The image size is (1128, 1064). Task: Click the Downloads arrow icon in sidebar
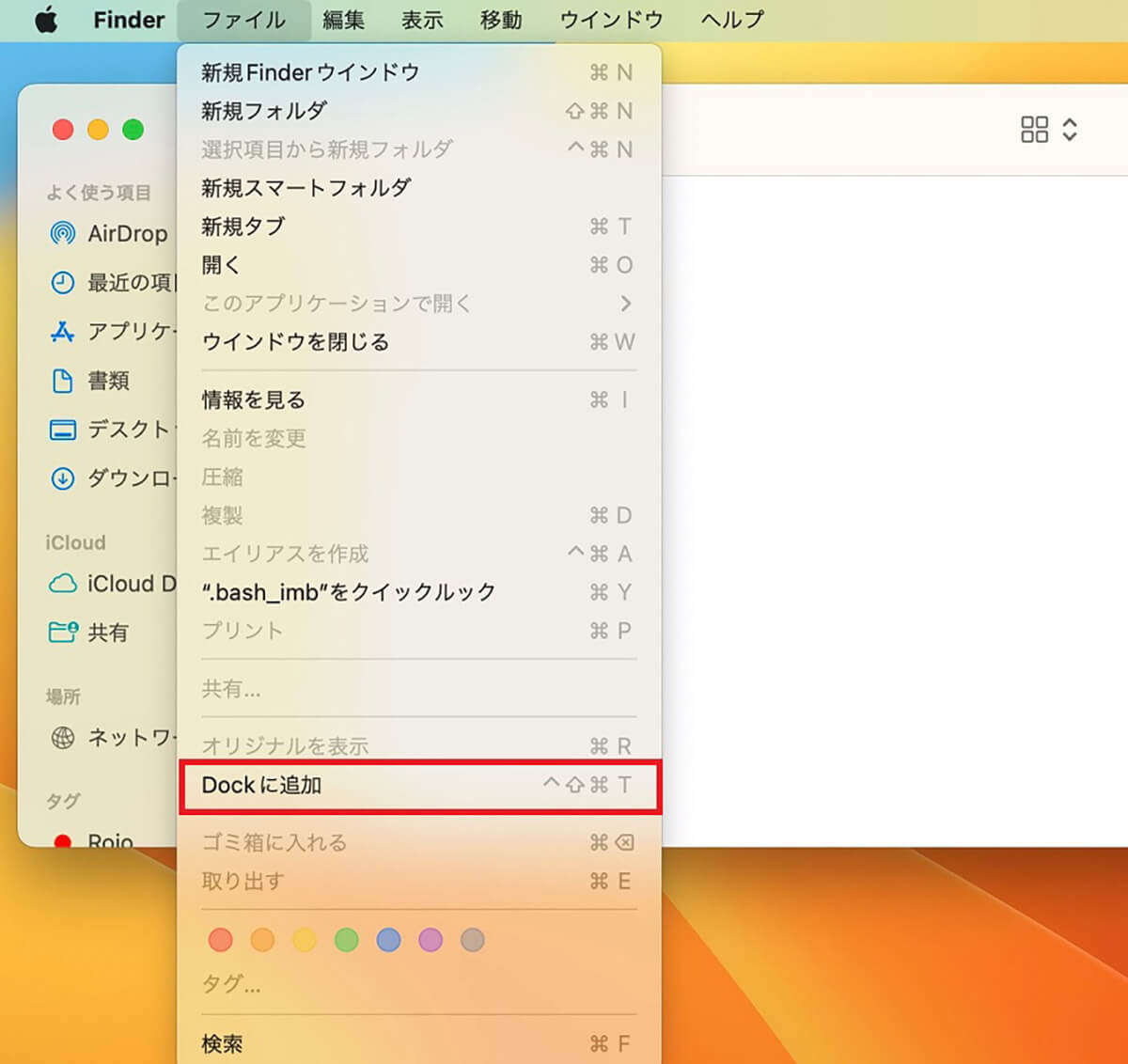(x=63, y=478)
